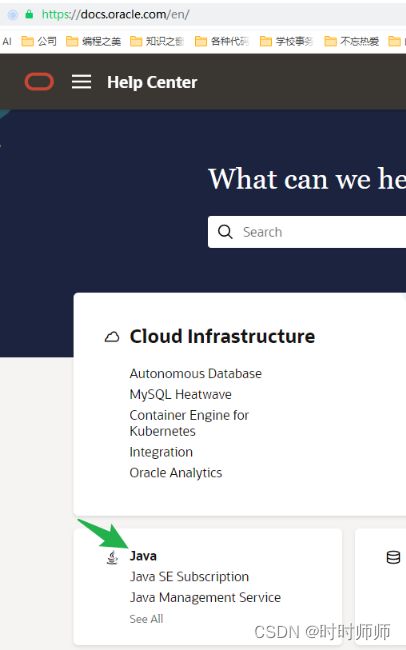Click See All under Java
This screenshot has height=650, width=406.
point(146,619)
